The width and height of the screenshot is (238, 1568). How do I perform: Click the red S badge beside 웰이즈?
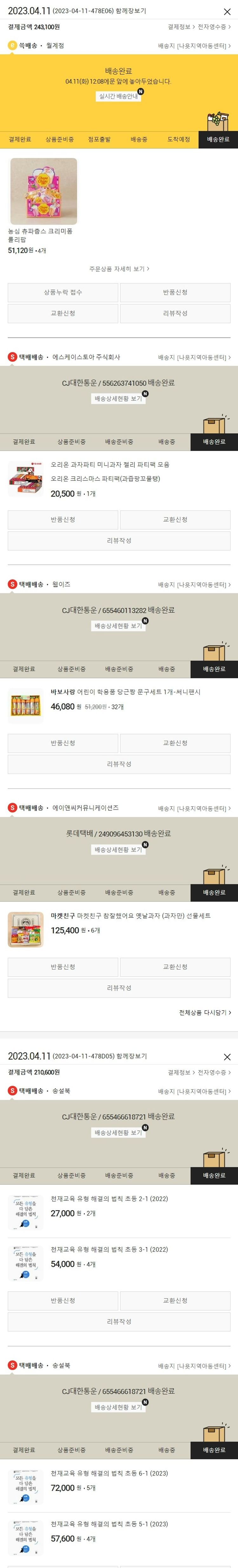12,584
